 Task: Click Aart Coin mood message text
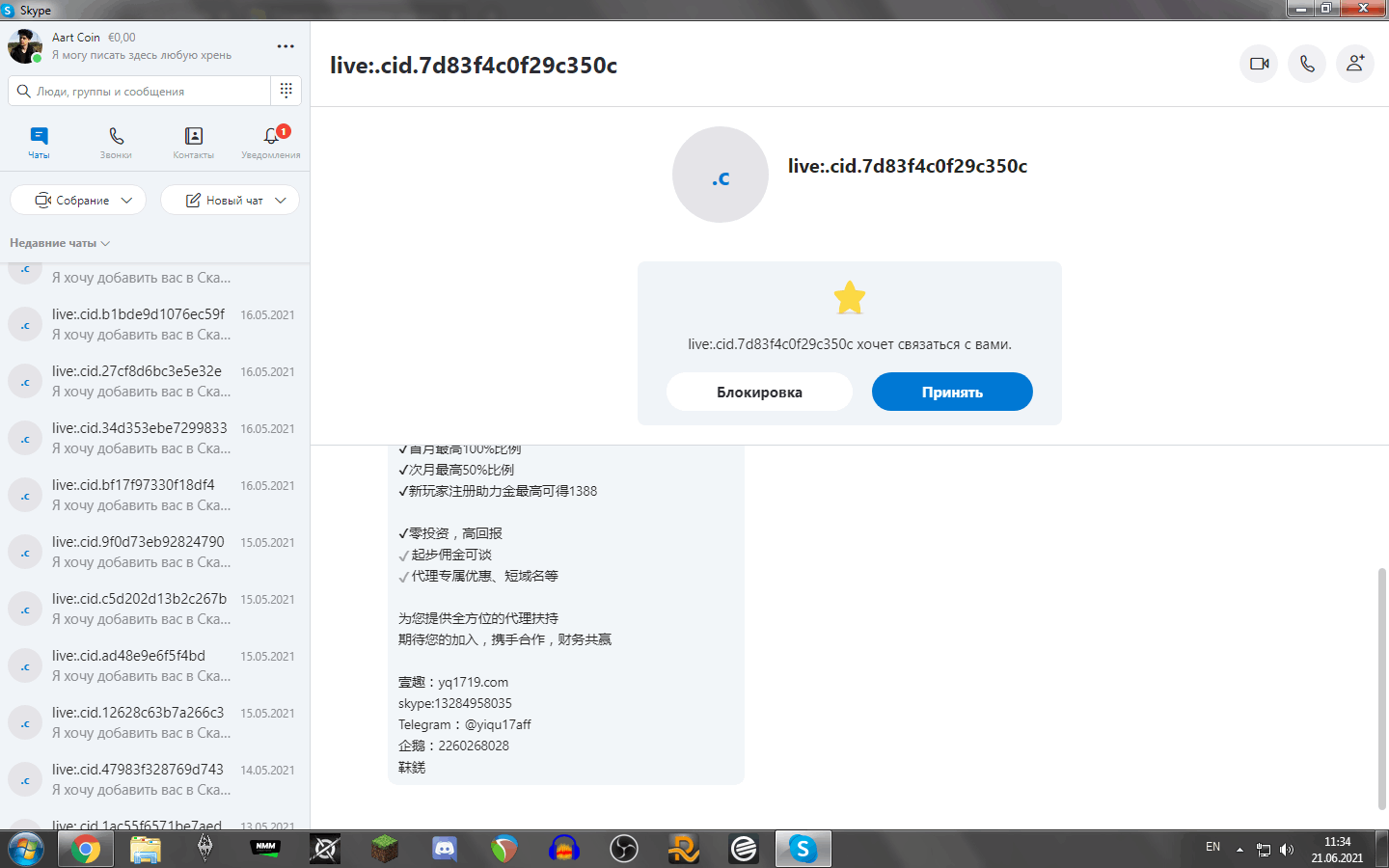coord(142,55)
